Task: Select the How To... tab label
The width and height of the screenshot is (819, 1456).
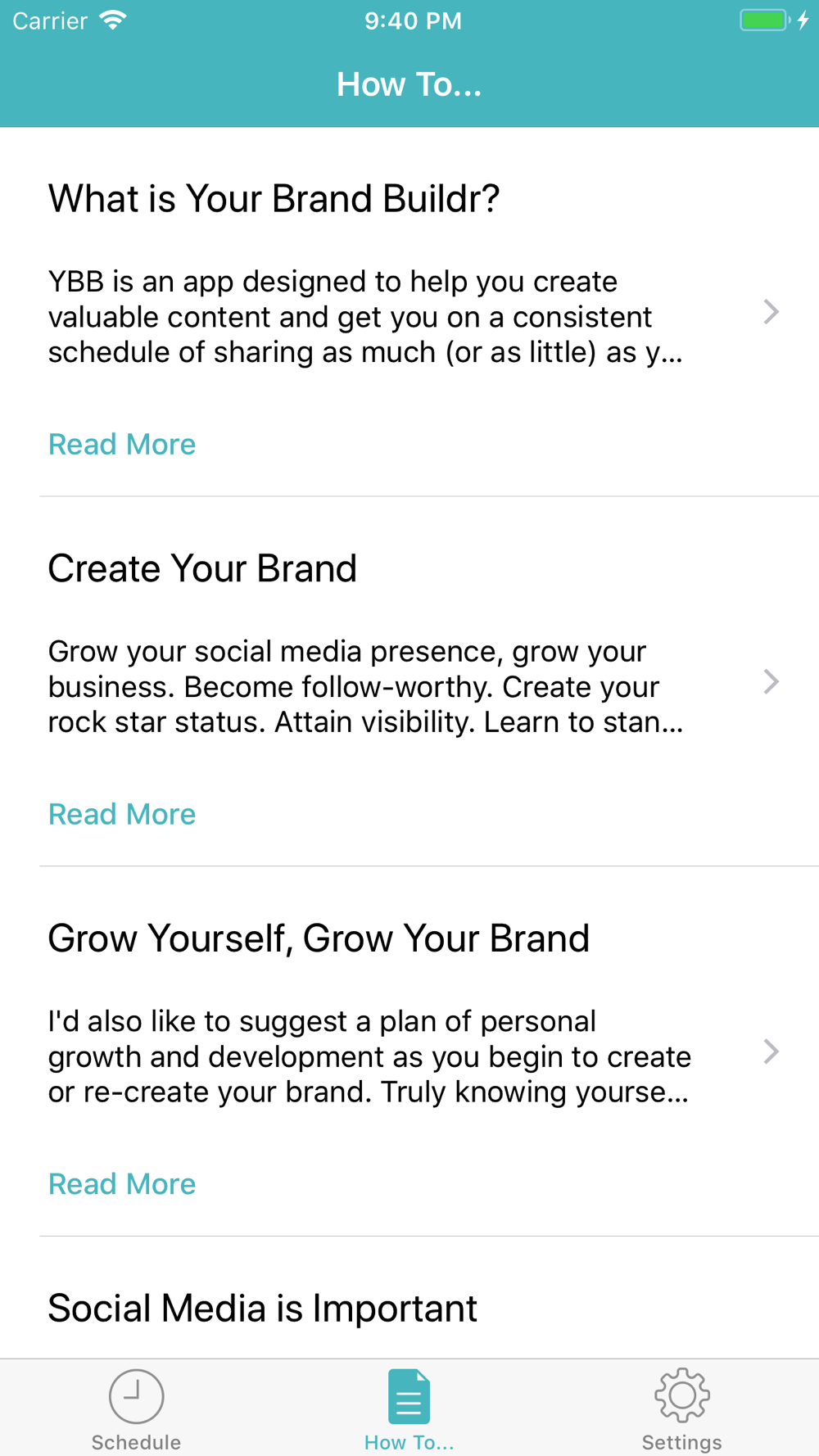Action: [x=409, y=1442]
